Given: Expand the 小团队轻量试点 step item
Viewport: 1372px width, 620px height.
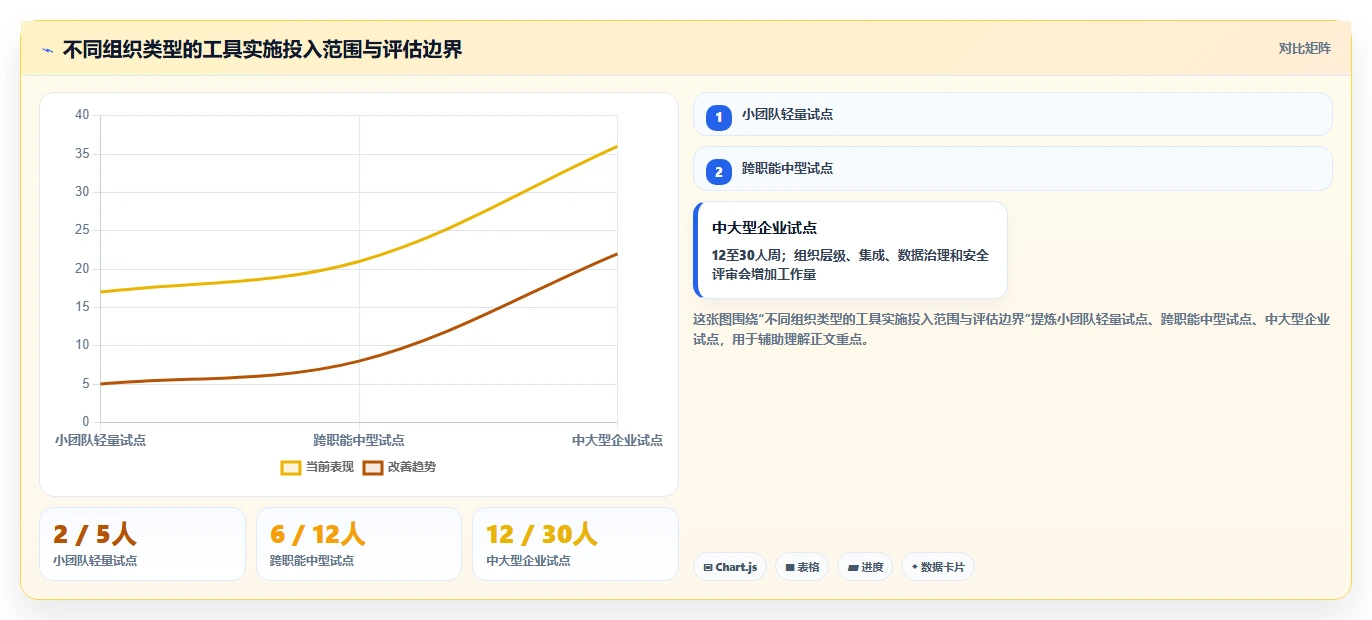Looking at the screenshot, I should click(x=1012, y=115).
